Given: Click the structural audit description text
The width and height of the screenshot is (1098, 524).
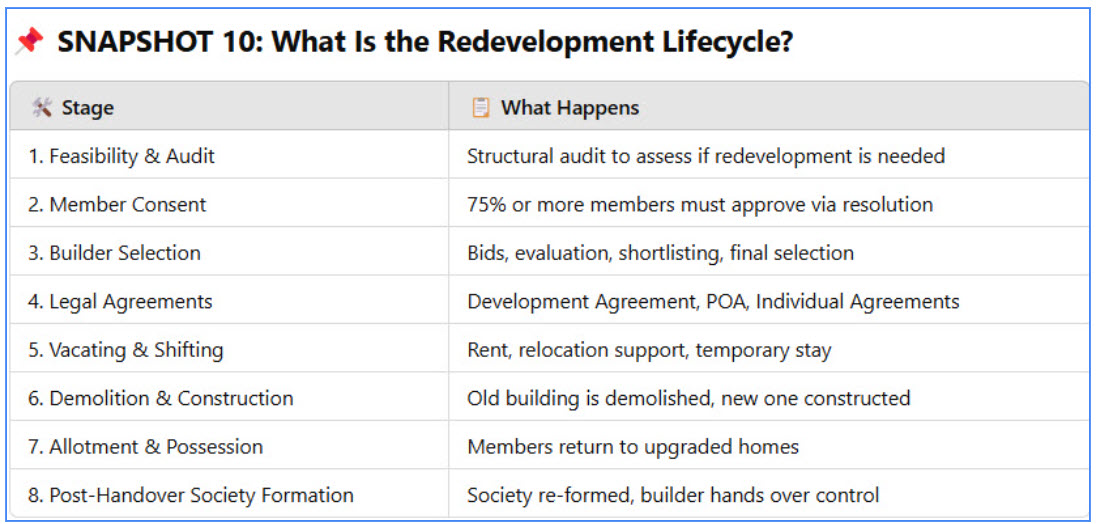Looking at the screenshot, I should tap(706, 156).
